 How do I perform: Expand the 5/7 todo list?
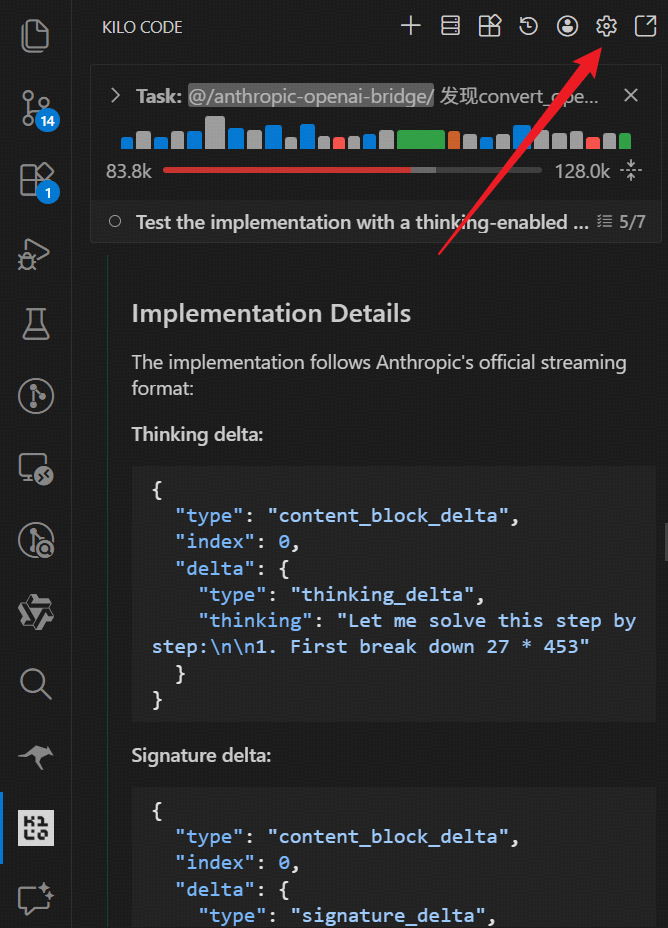tap(620, 222)
